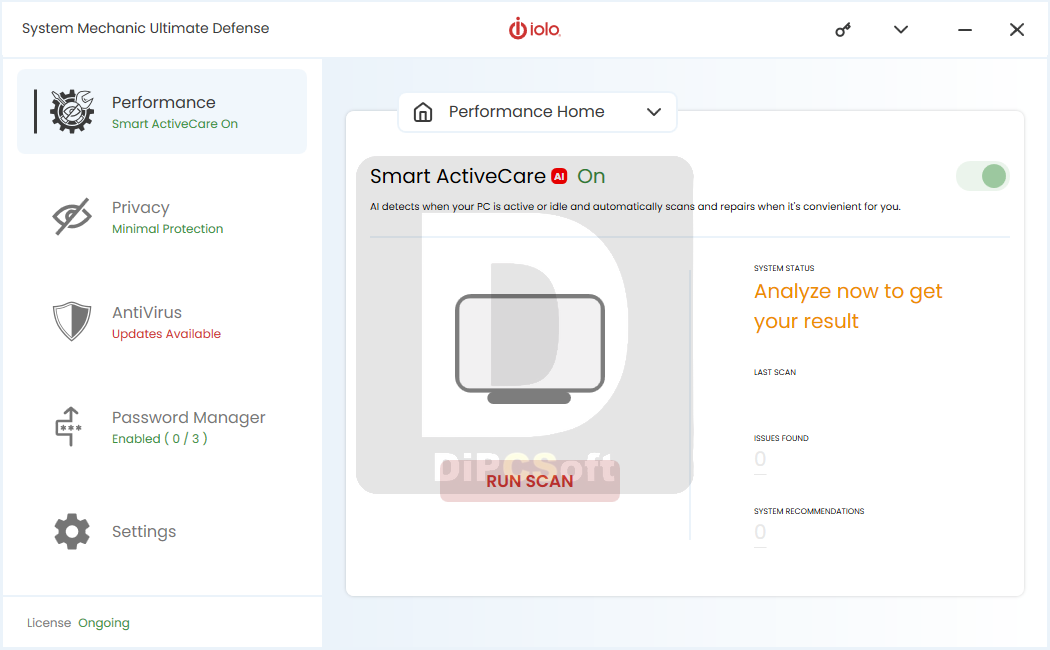Switch to the Privacy section label
Screen dimensions: 1050x650
141,208
